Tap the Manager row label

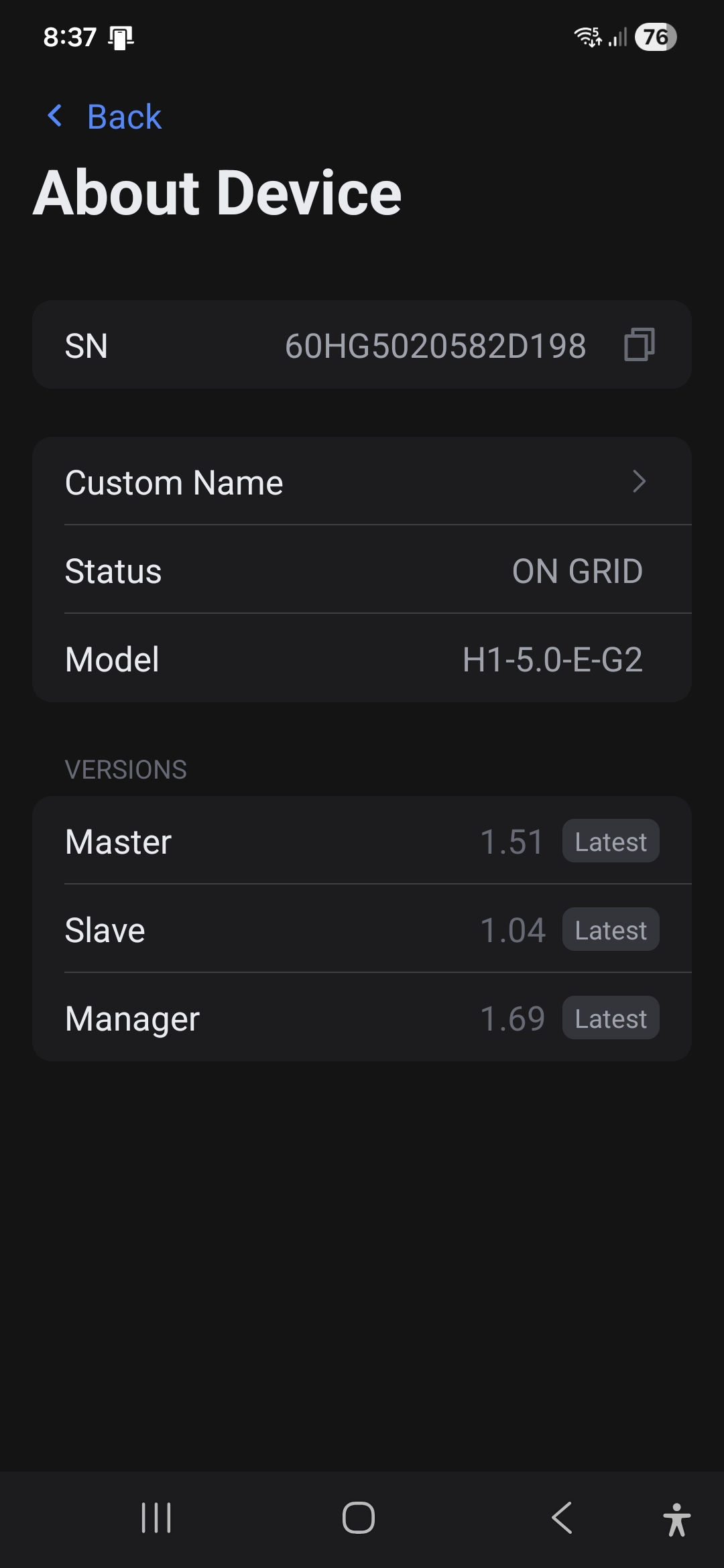tap(132, 1019)
